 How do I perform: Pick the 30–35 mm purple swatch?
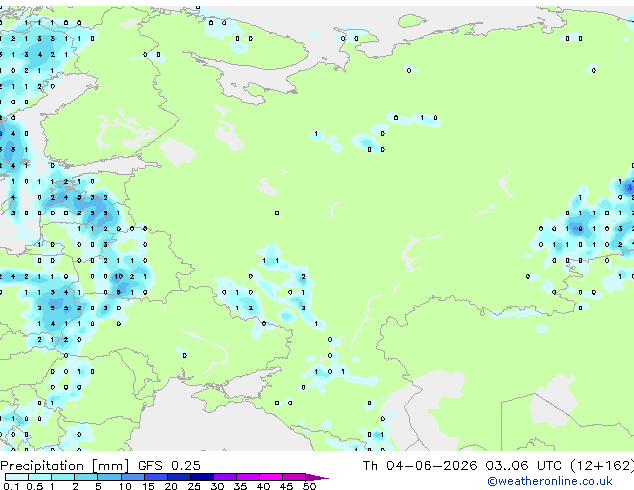point(225,477)
